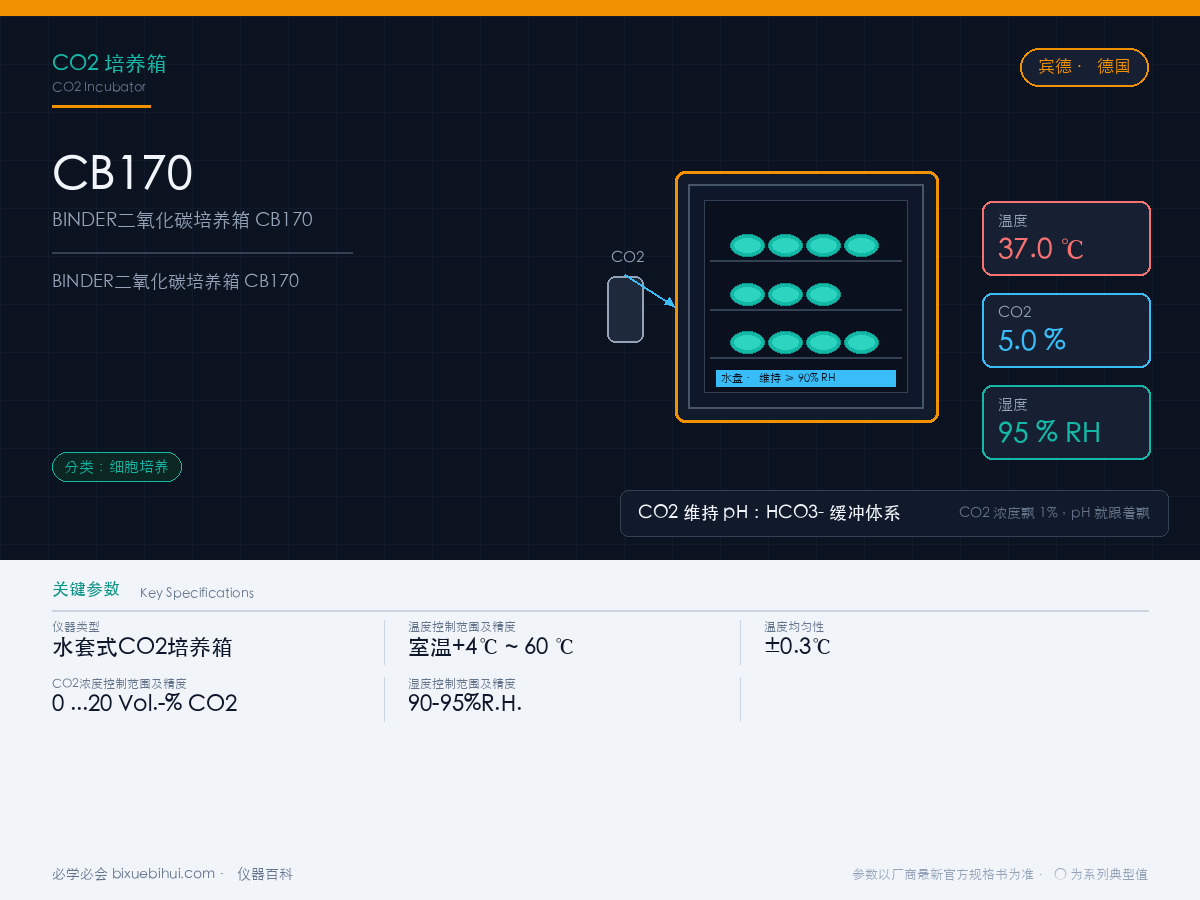Open the 仪器百科 footer link
This screenshot has height=900, width=1200.
(265, 874)
